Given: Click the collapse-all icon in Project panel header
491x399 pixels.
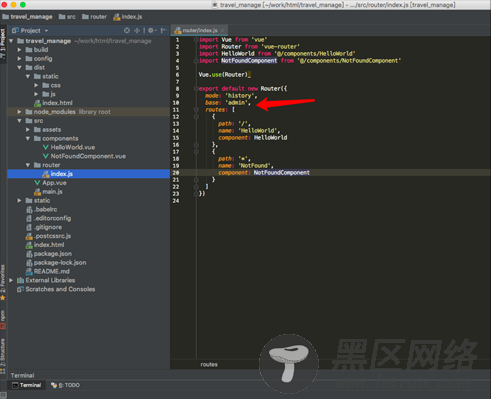Looking at the screenshot, I should [x=137, y=30].
